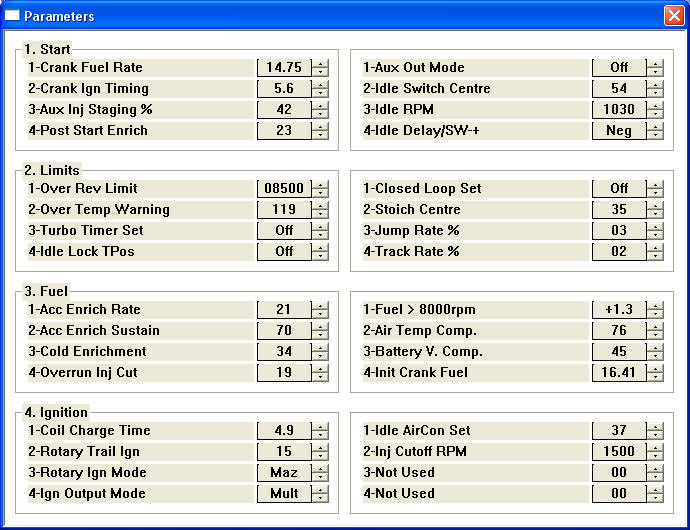
Task: Click the Closed Loop Set value Off
Action: coord(619,189)
